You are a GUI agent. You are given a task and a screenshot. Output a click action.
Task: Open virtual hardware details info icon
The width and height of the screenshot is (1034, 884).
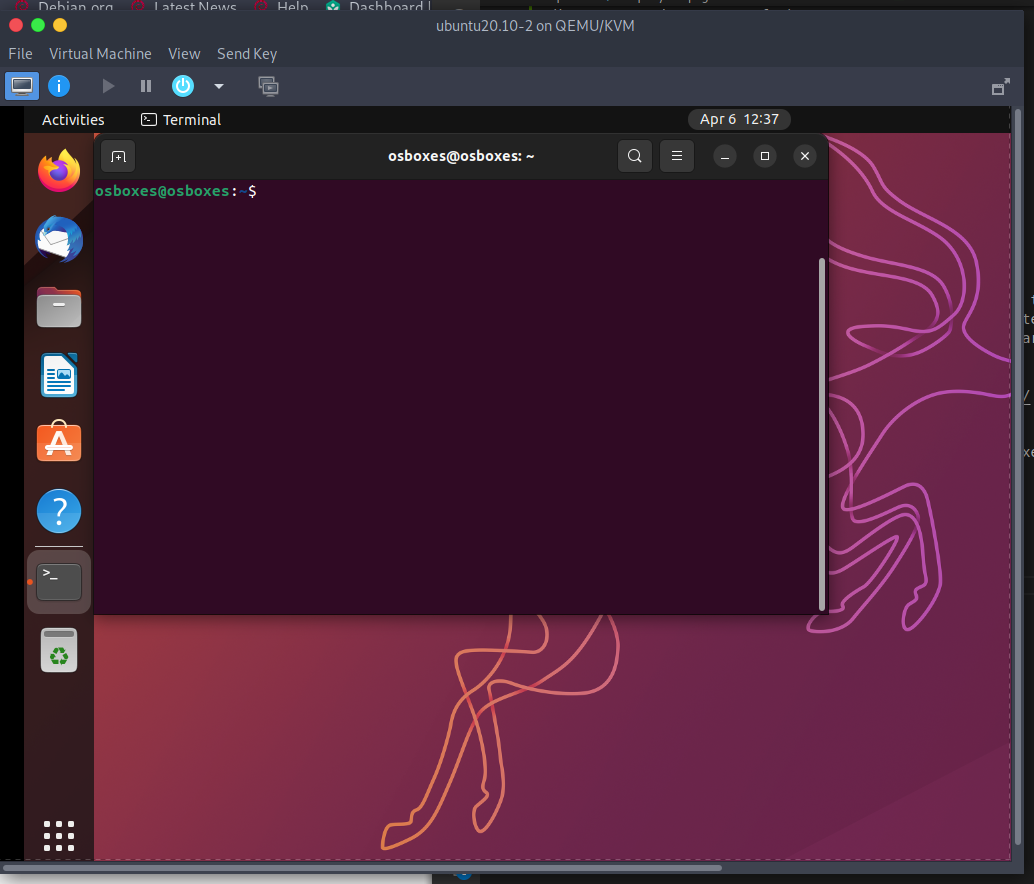59,86
